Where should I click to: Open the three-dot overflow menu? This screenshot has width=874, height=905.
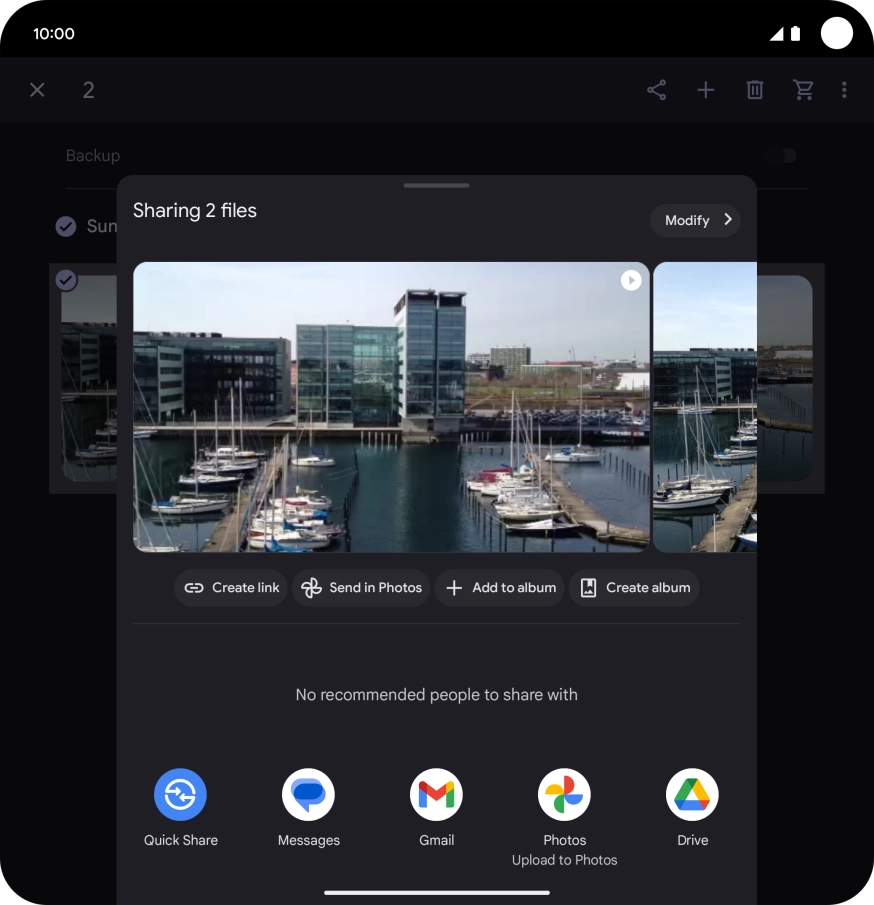click(x=844, y=90)
